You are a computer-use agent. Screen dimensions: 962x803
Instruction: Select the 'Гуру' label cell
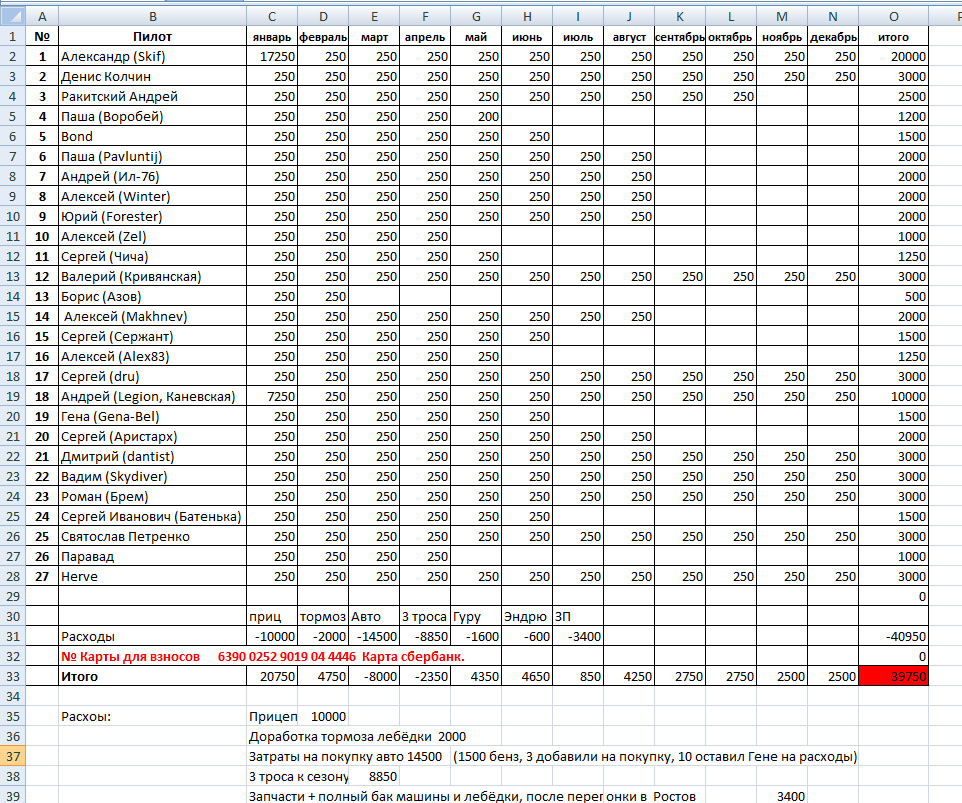click(476, 617)
